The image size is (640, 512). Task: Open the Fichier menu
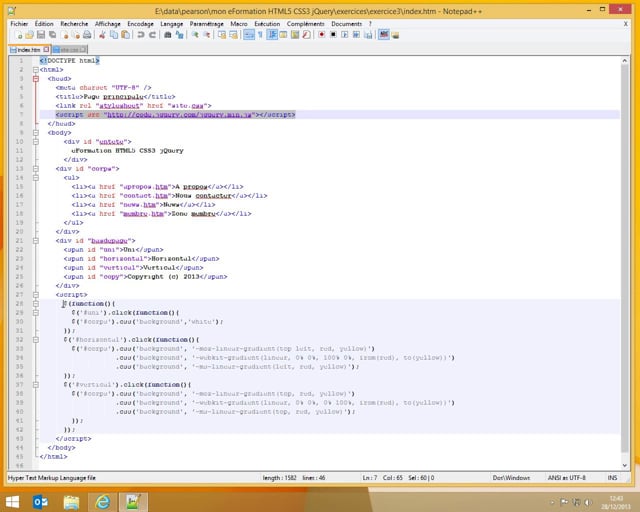(x=19, y=24)
